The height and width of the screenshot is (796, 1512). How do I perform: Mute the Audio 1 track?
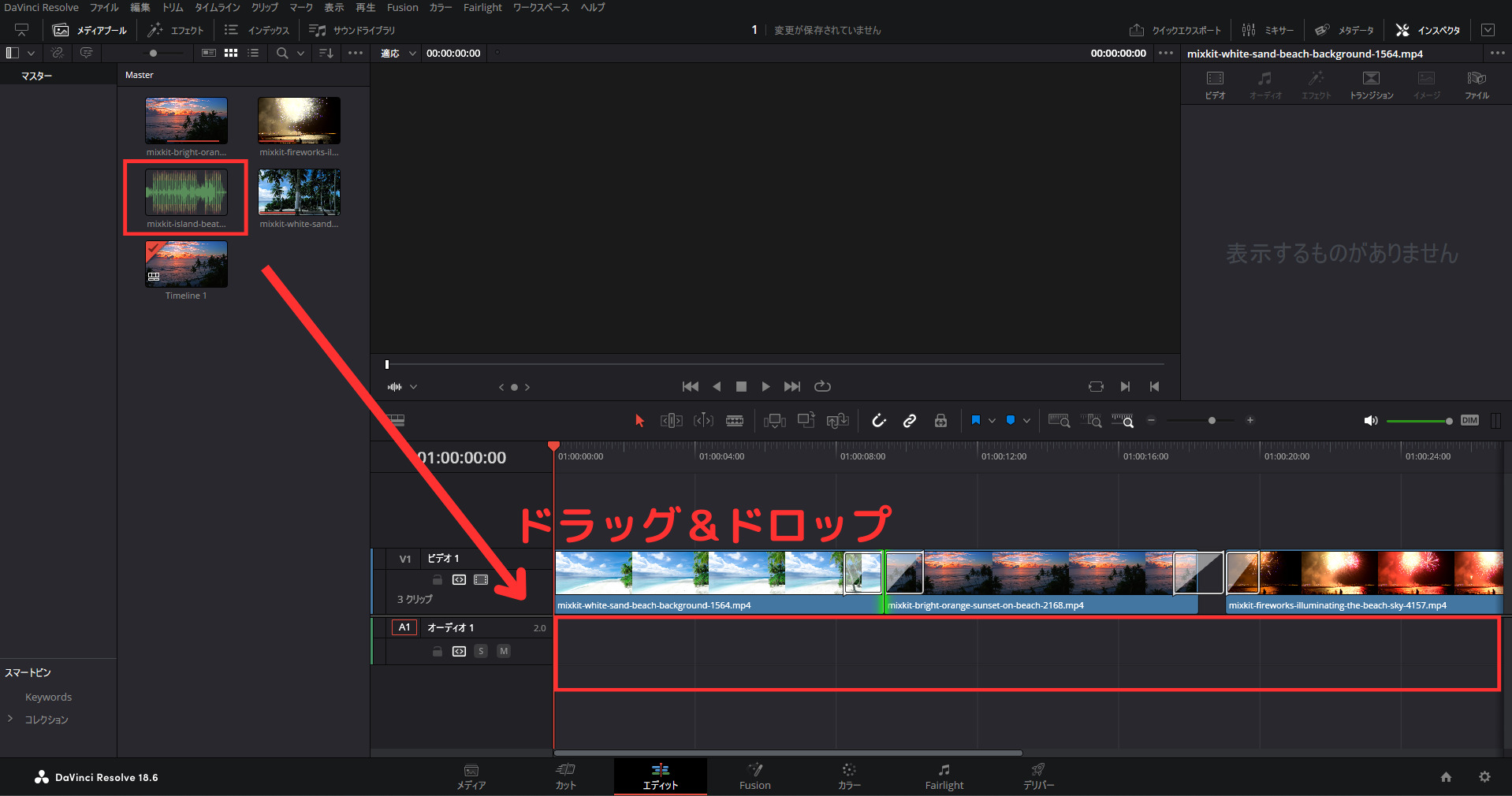pyautogui.click(x=504, y=652)
